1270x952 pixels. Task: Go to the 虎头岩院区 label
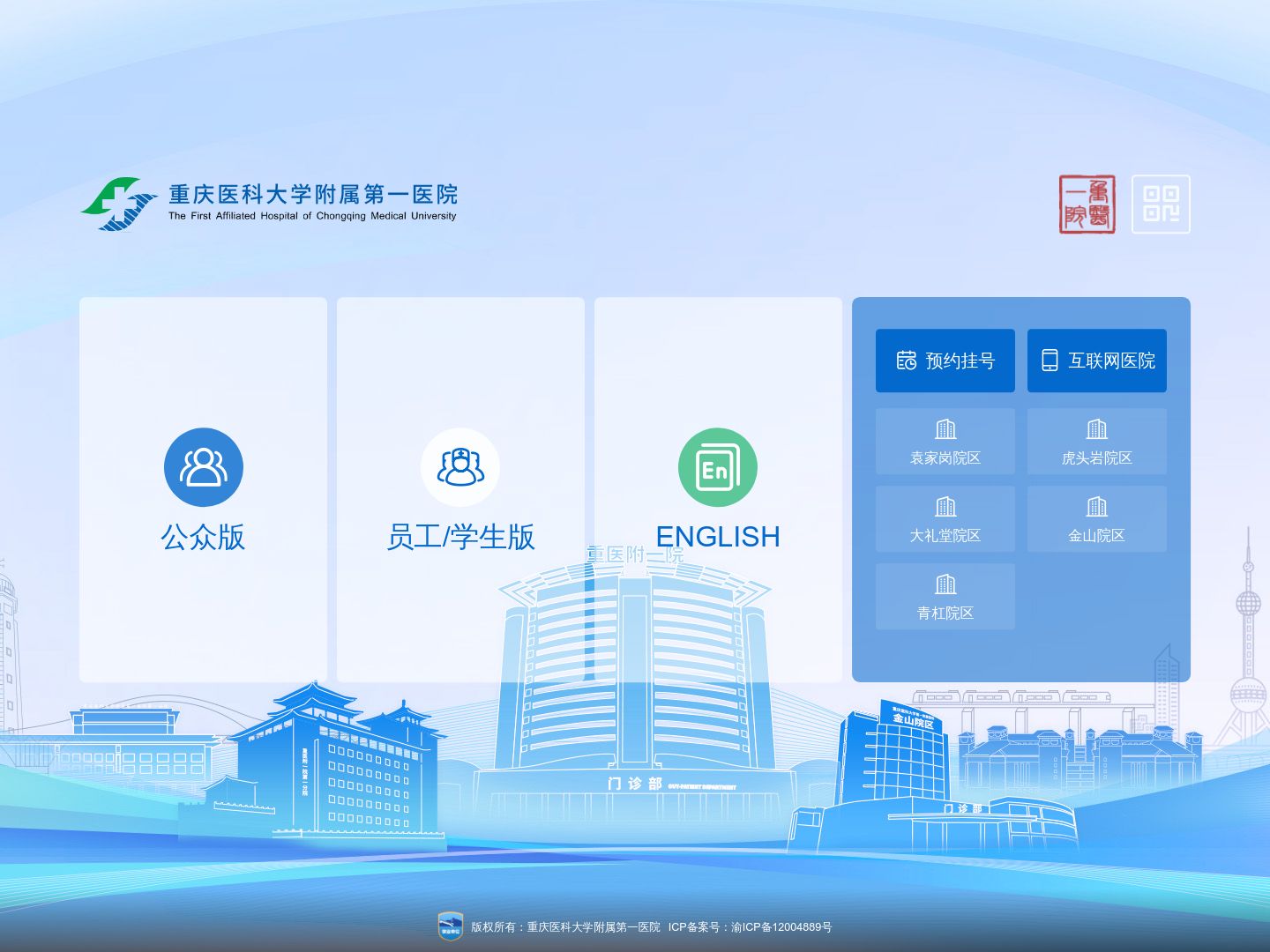[x=1097, y=458]
